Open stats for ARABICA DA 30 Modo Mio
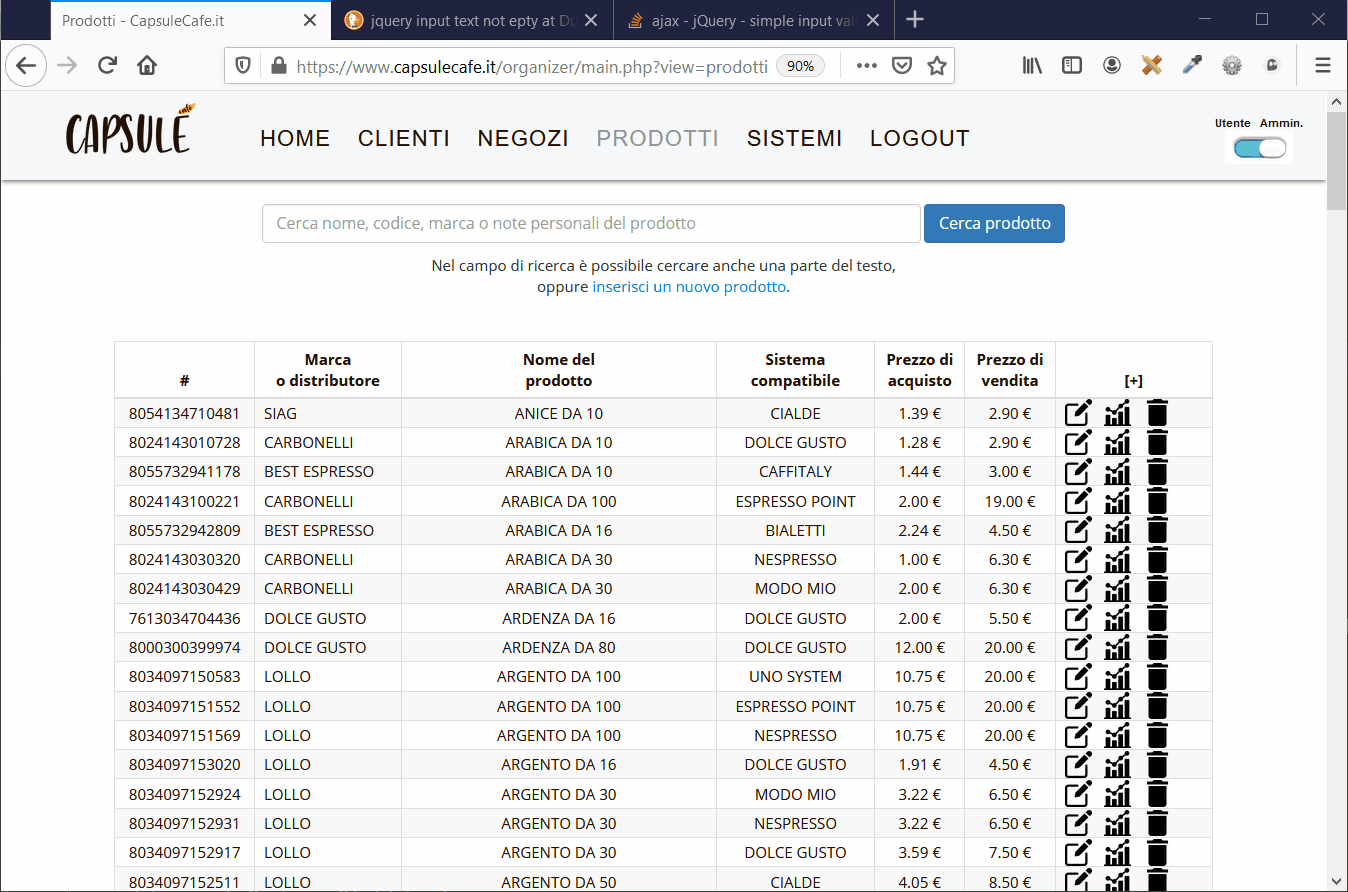 (1117, 588)
